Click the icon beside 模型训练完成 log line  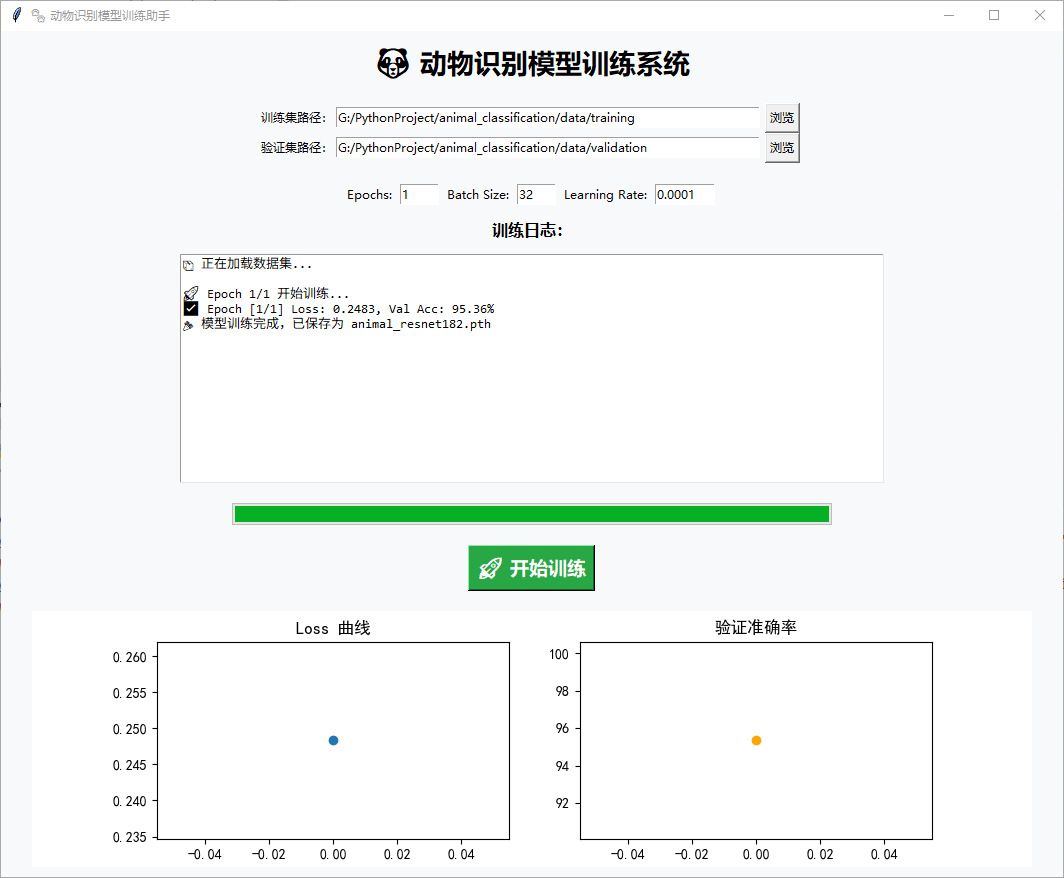pos(188,325)
